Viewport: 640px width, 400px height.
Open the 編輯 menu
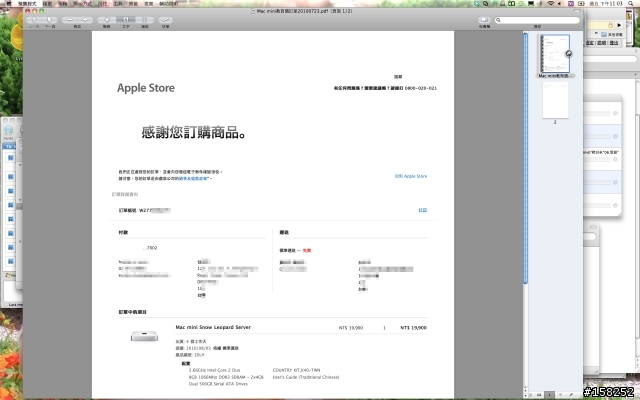click(62, 3)
